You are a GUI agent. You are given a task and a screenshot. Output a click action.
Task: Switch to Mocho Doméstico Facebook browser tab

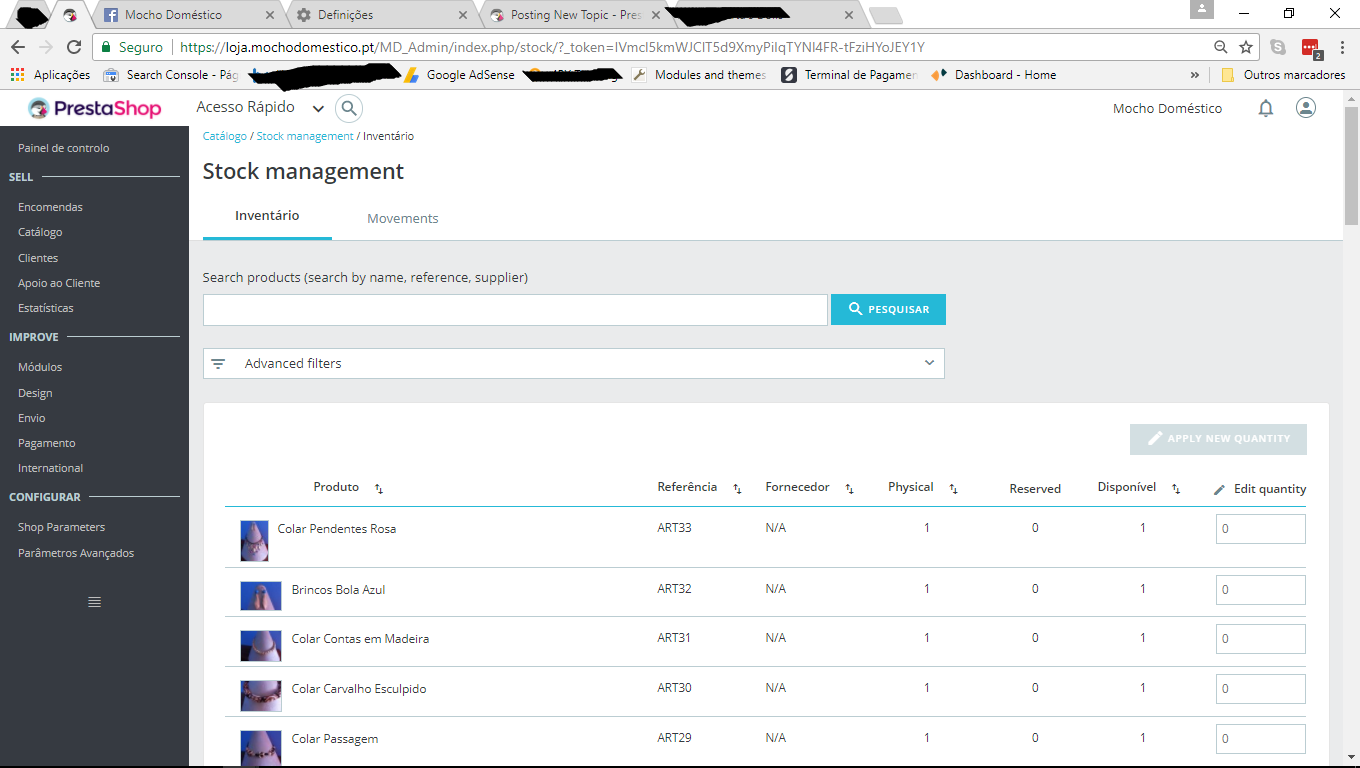click(x=187, y=15)
